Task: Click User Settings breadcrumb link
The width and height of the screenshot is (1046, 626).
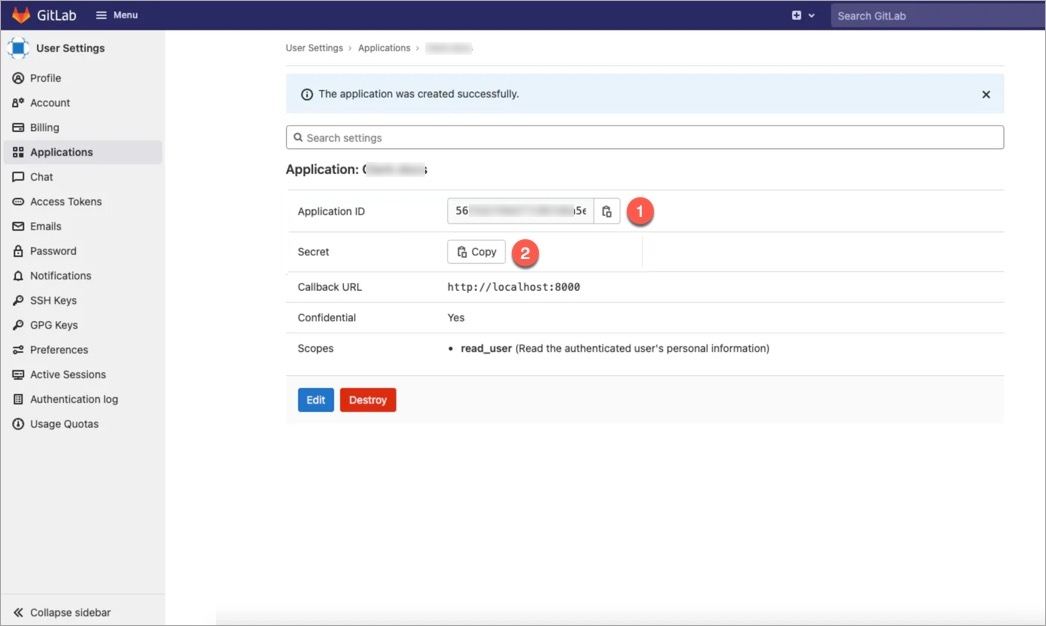Action: pyautogui.click(x=314, y=48)
